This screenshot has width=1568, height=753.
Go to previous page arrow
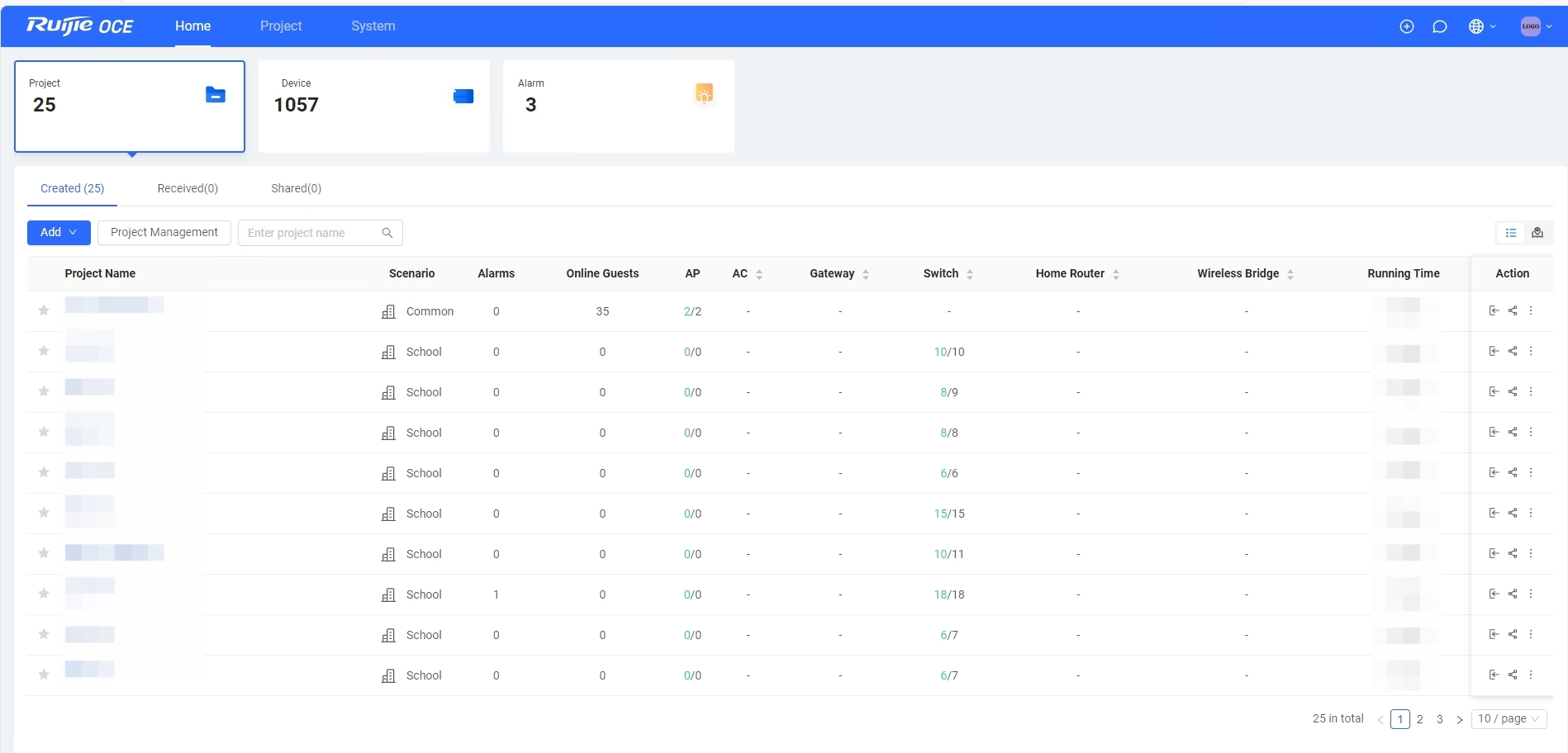1380,719
